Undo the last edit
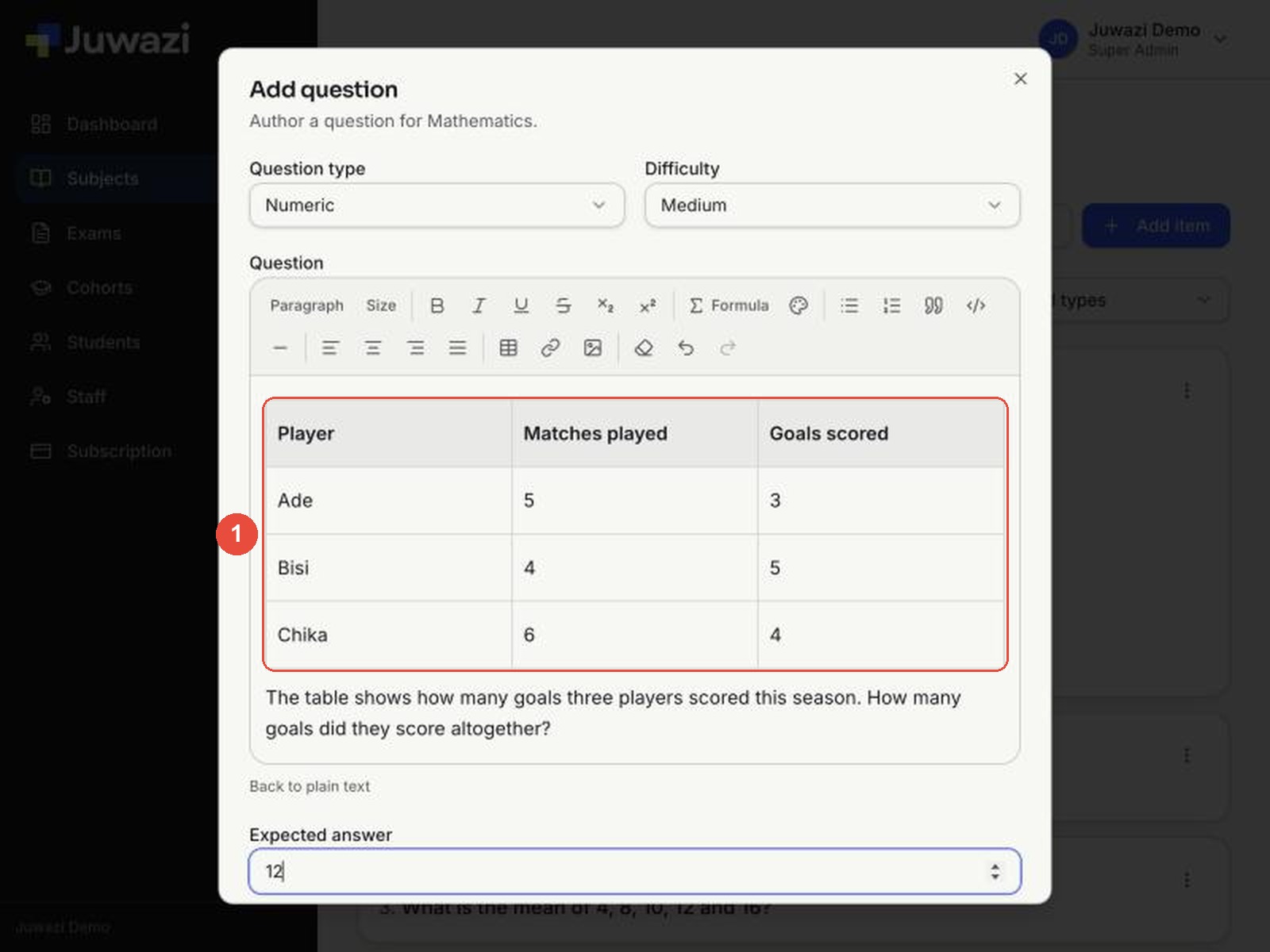The width and height of the screenshot is (1270, 952). click(686, 348)
